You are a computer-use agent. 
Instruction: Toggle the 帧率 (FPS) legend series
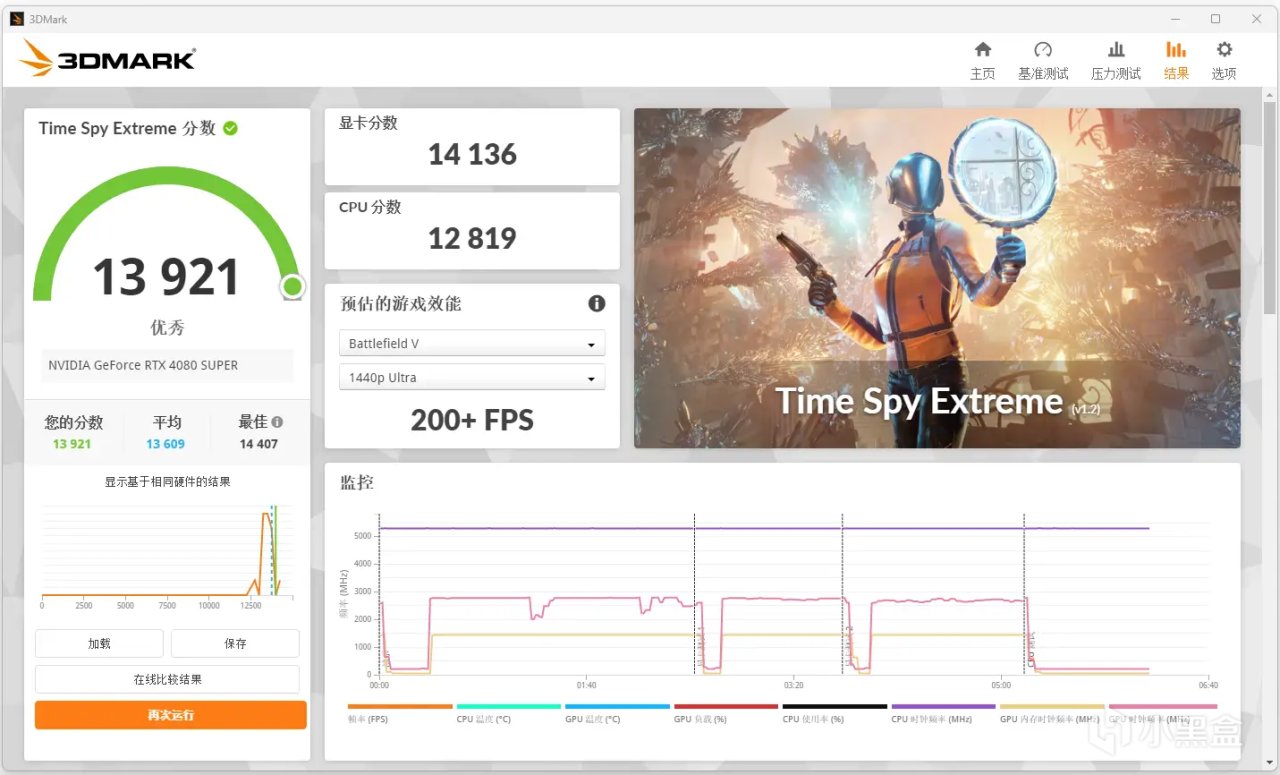400,713
